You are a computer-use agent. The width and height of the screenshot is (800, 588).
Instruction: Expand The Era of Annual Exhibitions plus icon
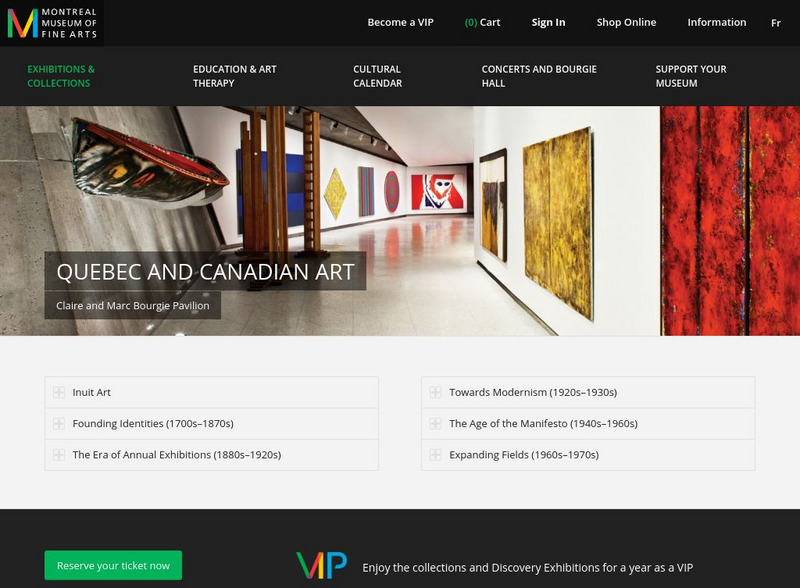[x=59, y=454]
